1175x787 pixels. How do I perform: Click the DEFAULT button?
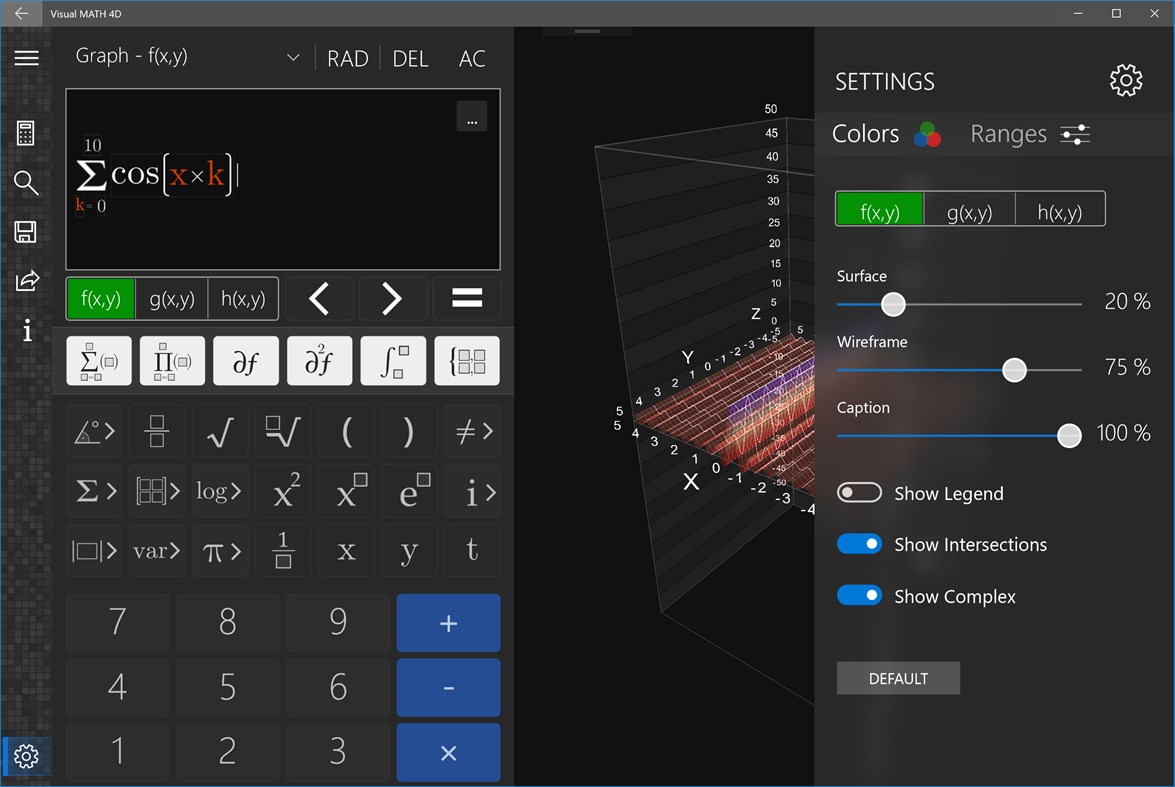coord(898,678)
